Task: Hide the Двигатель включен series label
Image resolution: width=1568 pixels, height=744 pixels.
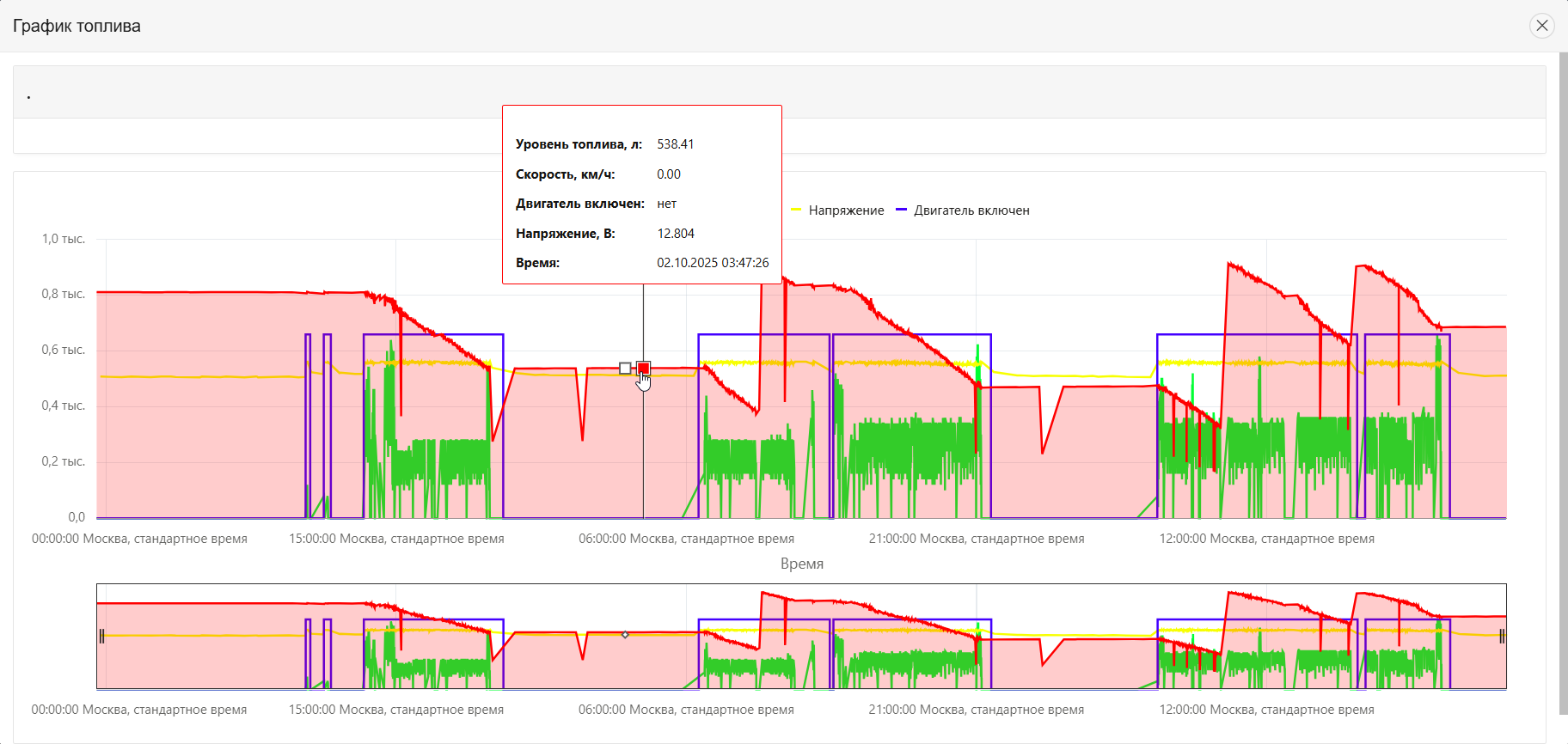Action: [x=971, y=210]
